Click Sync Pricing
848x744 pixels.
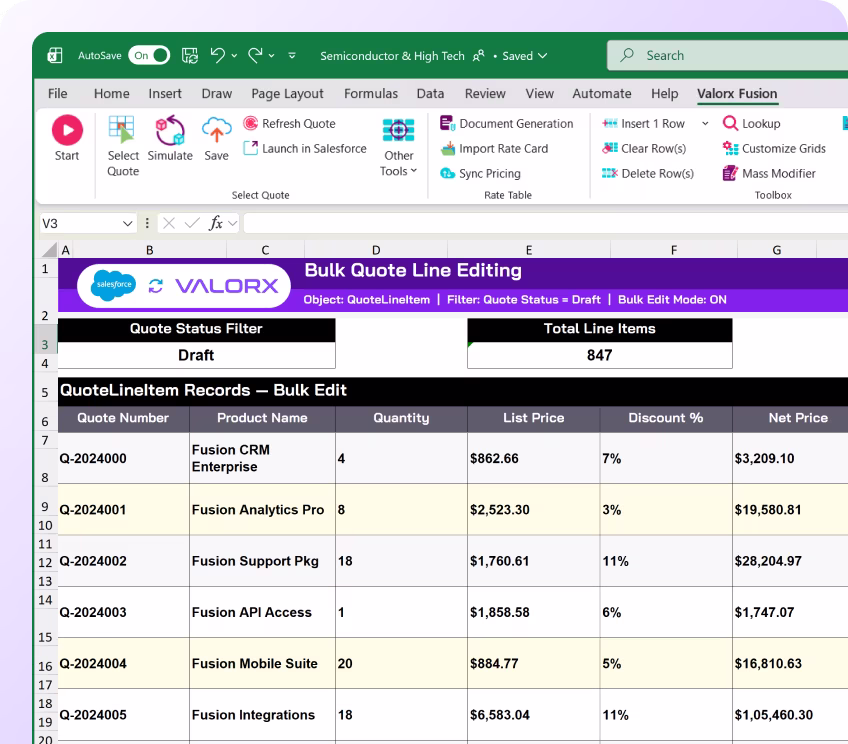(x=480, y=173)
